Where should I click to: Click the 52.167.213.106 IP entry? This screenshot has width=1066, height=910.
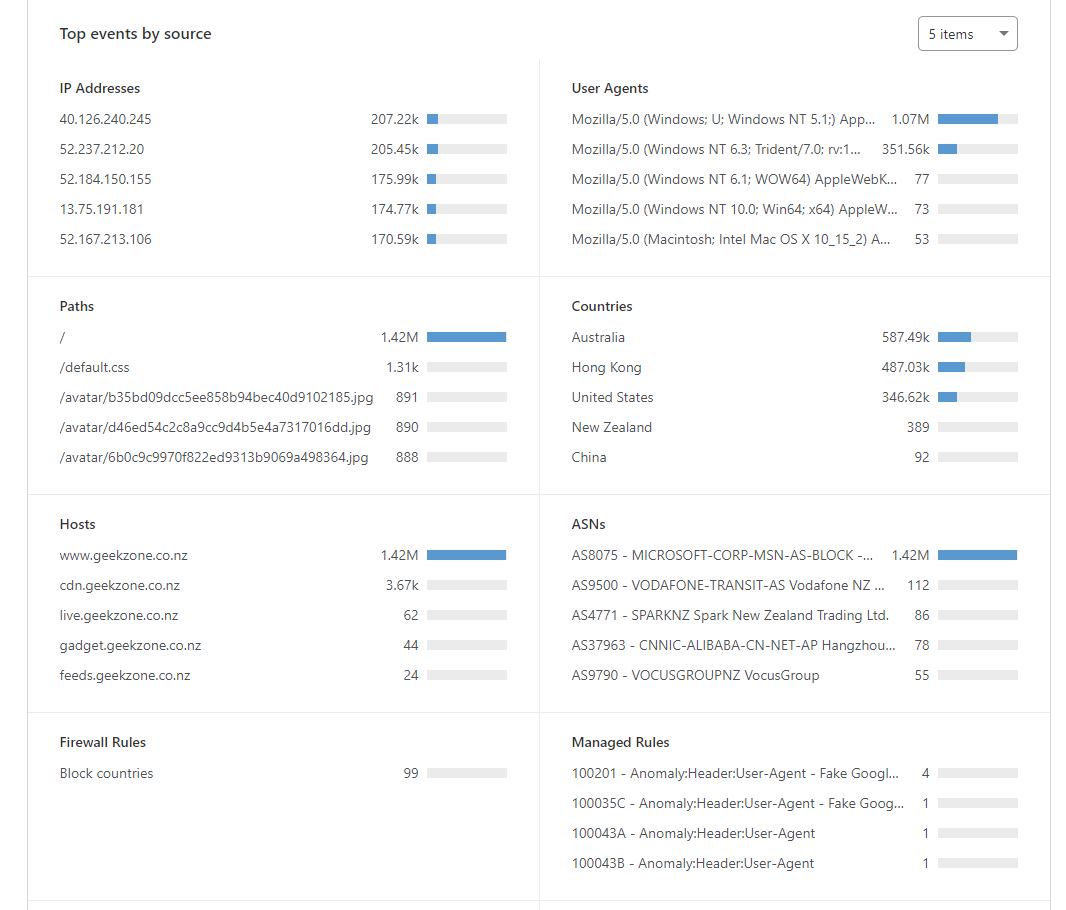(105, 239)
